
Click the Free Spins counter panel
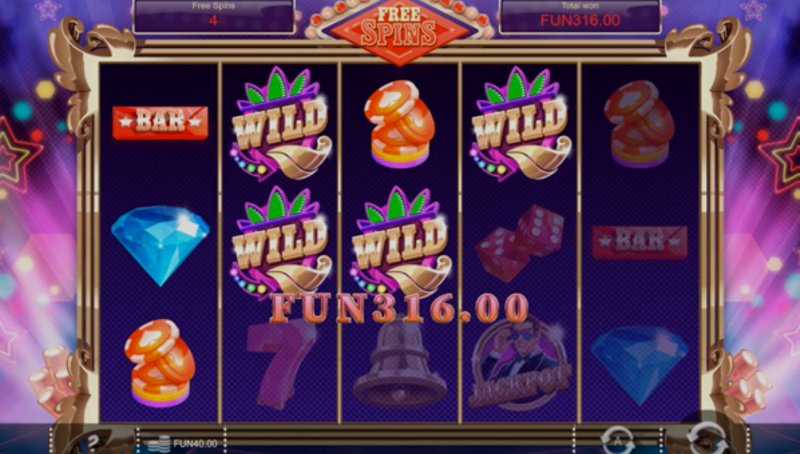[x=213, y=16]
